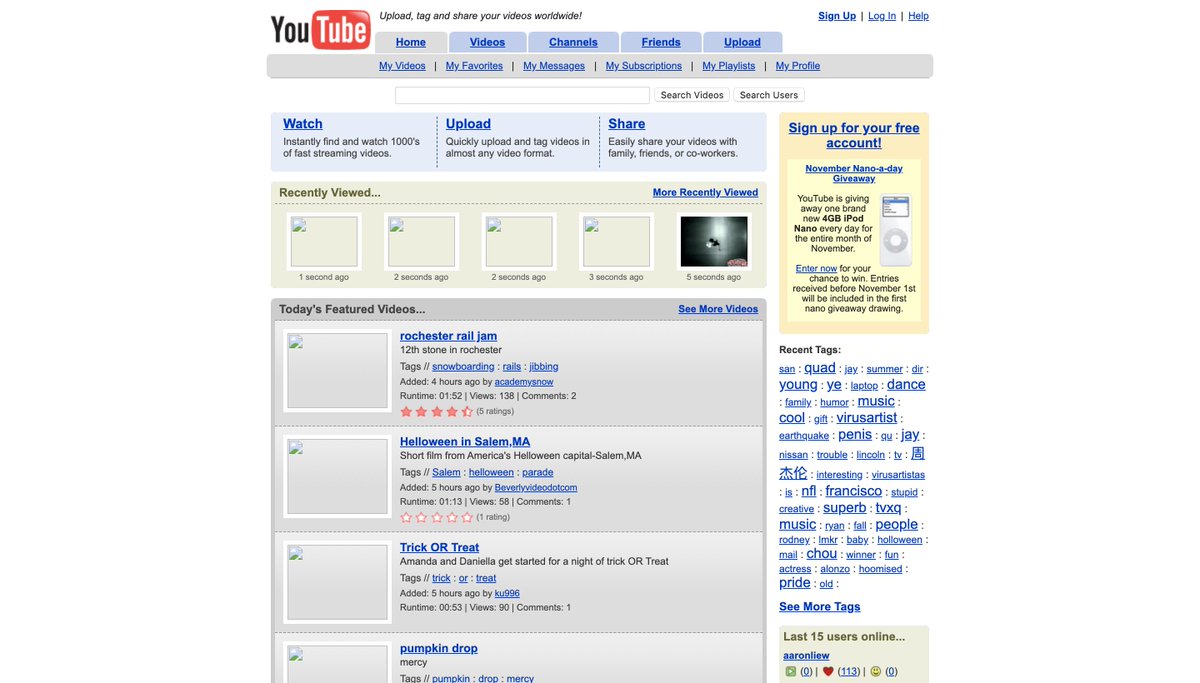
Task: Open the recently viewed thumbnail from 1 second ago
Action: click(x=324, y=242)
